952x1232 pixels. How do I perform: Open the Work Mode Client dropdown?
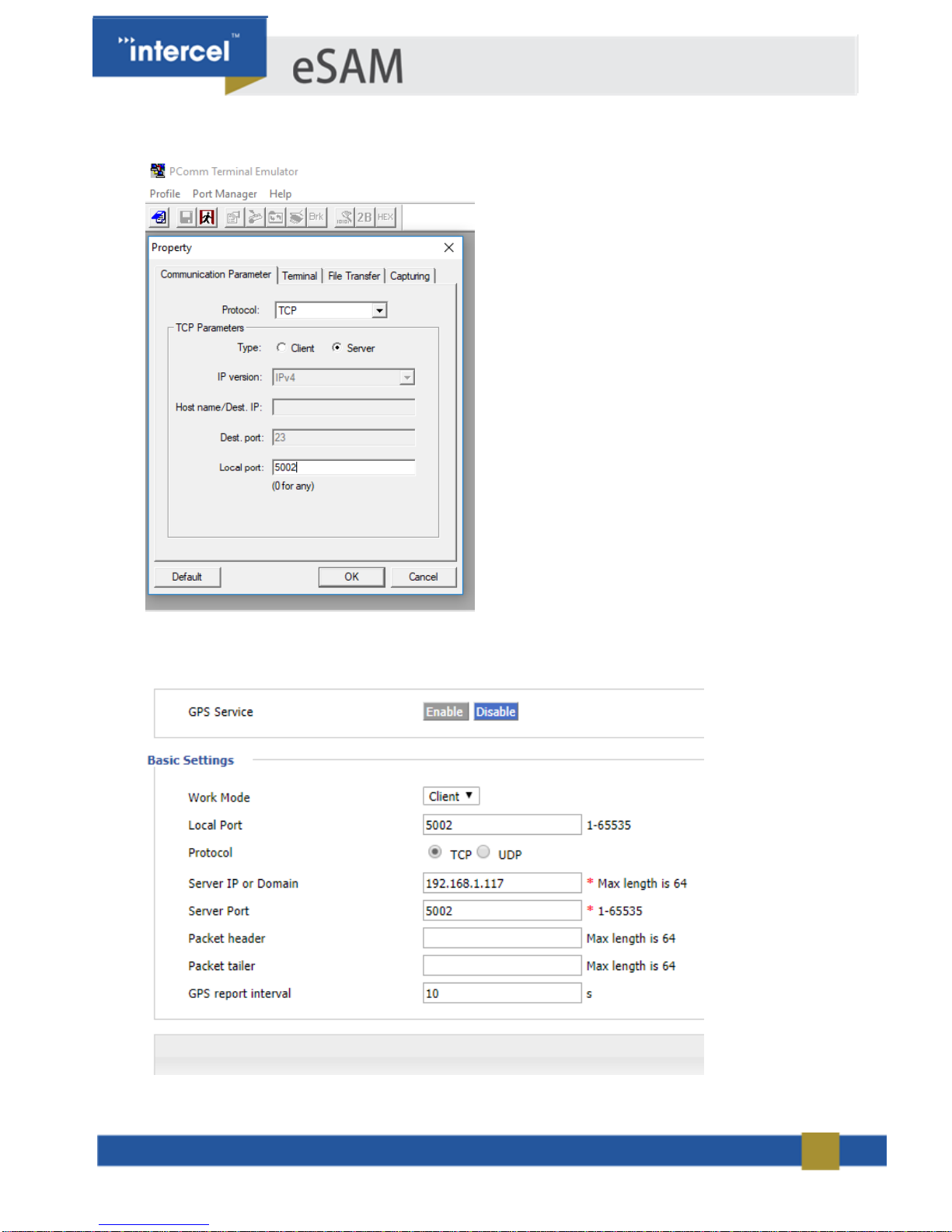click(451, 796)
